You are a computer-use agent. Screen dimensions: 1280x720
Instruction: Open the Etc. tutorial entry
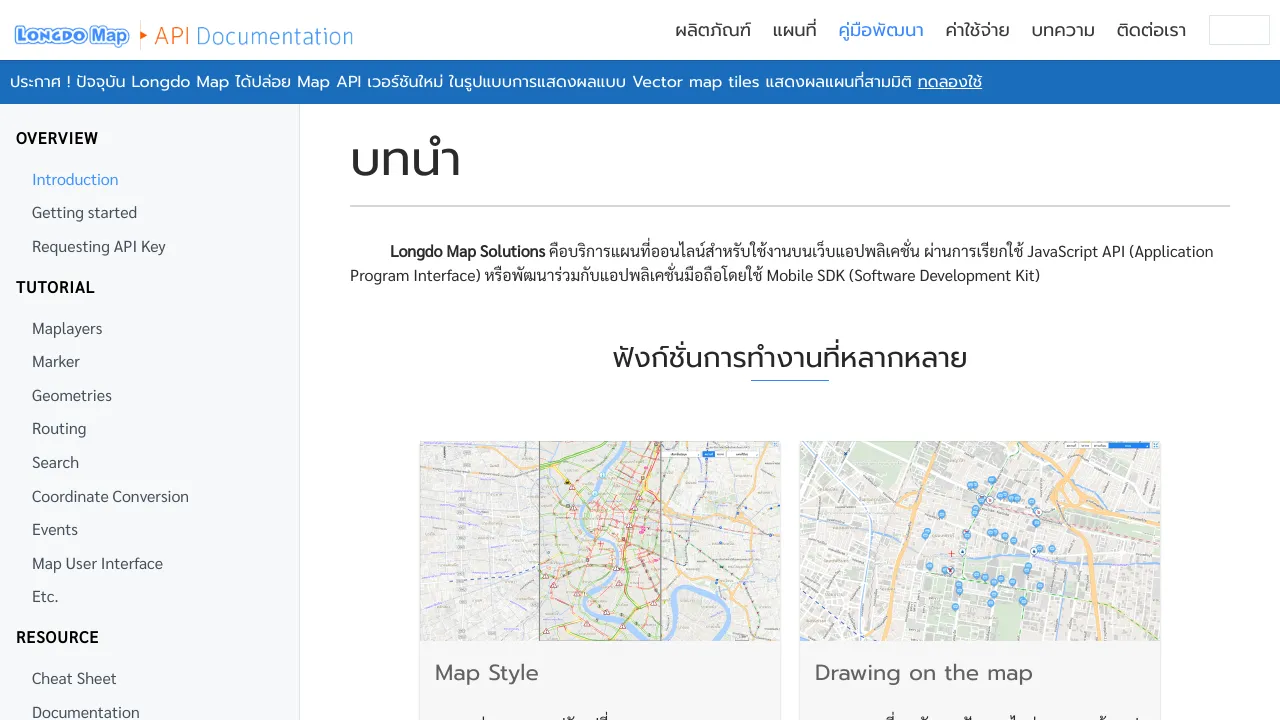pyautogui.click(x=45, y=597)
